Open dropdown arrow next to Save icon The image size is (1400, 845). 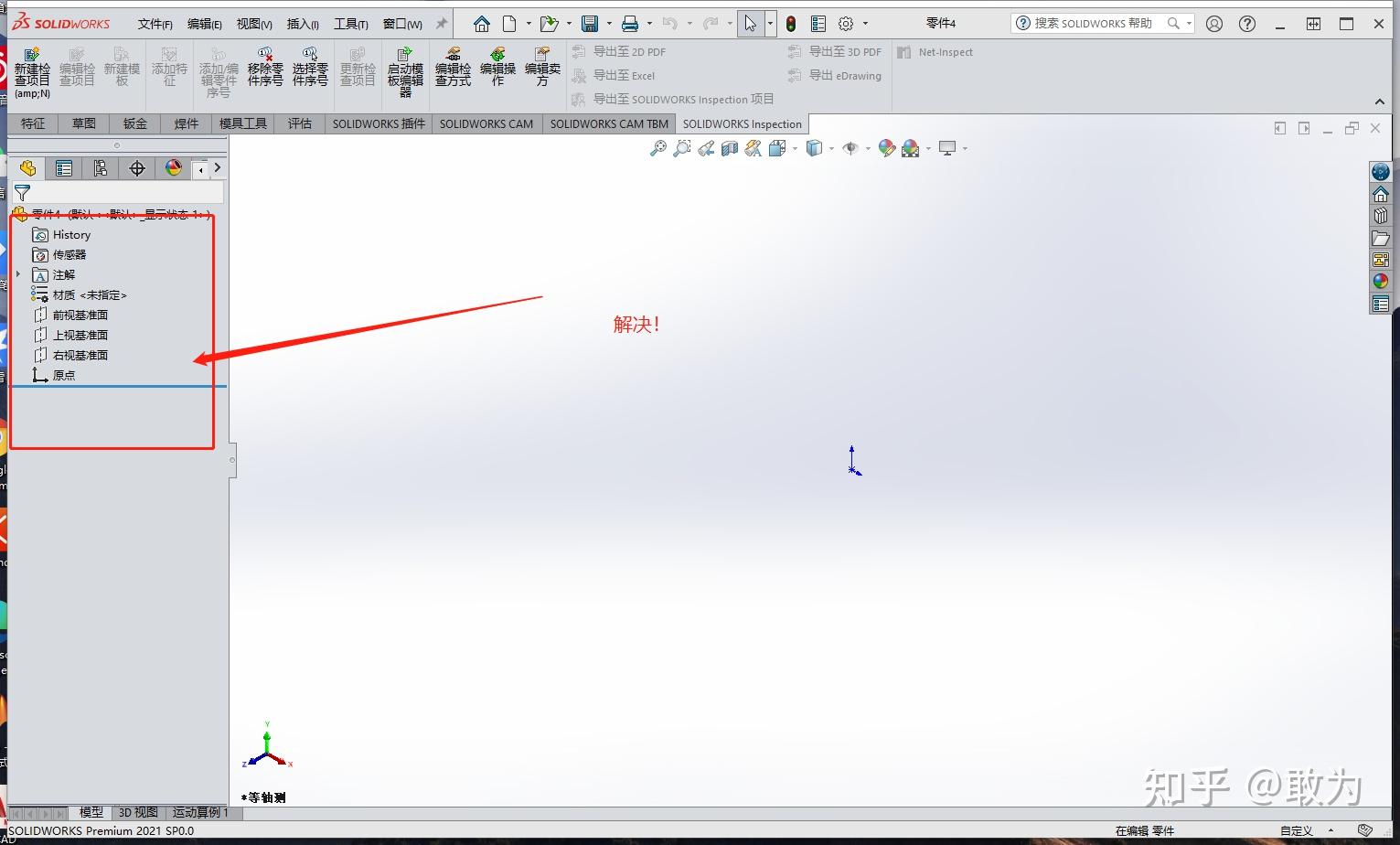(609, 24)
